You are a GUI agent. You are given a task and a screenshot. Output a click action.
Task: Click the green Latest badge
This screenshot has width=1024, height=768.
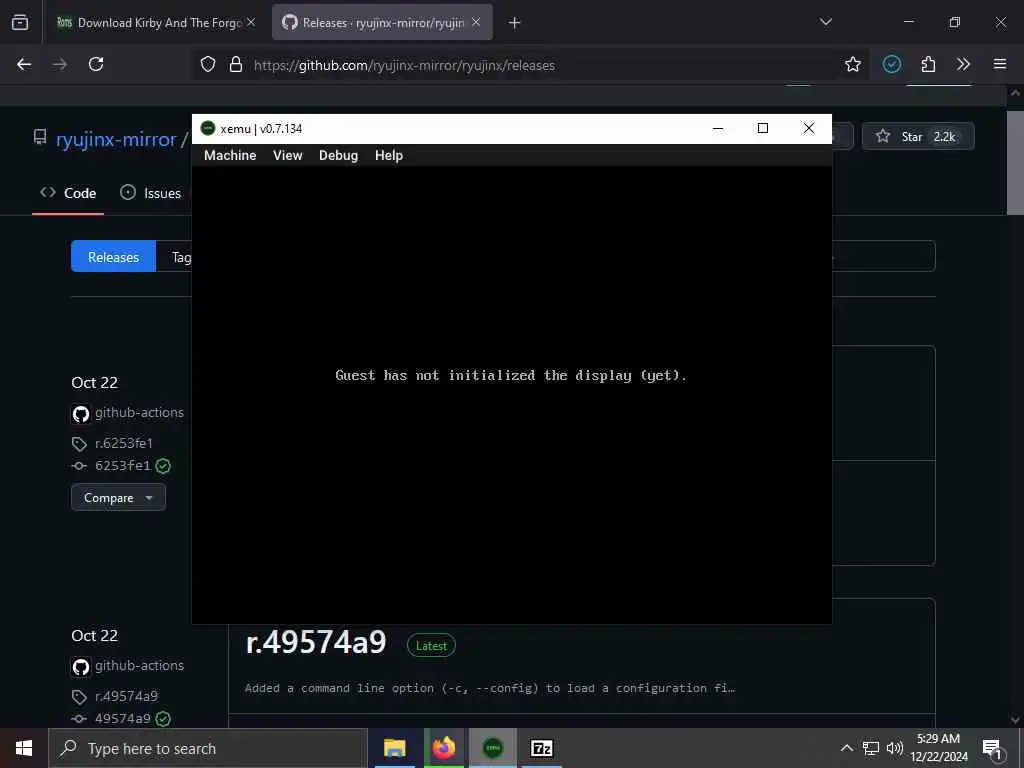tap(431, 646)
